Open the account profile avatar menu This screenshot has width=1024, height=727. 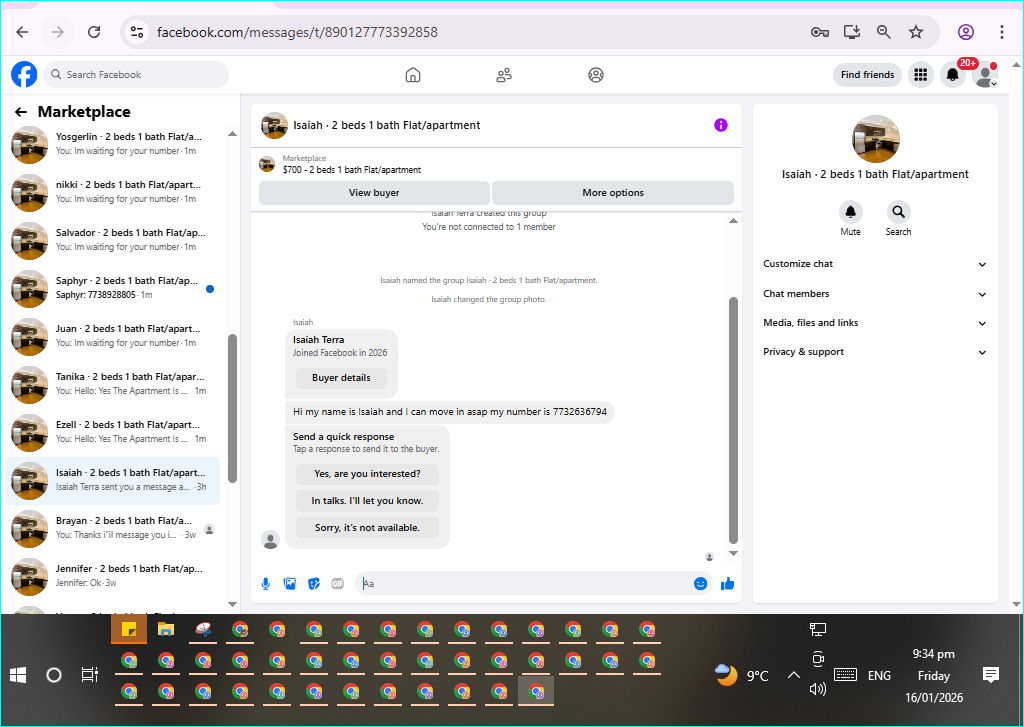point(985,75)
